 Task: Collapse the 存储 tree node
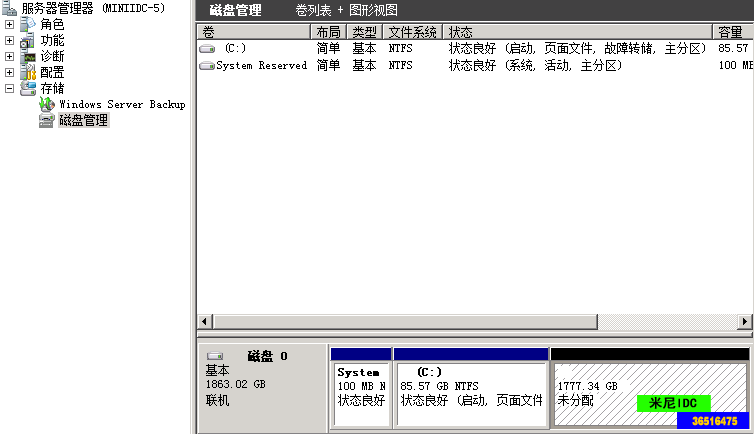pos(9,88)
